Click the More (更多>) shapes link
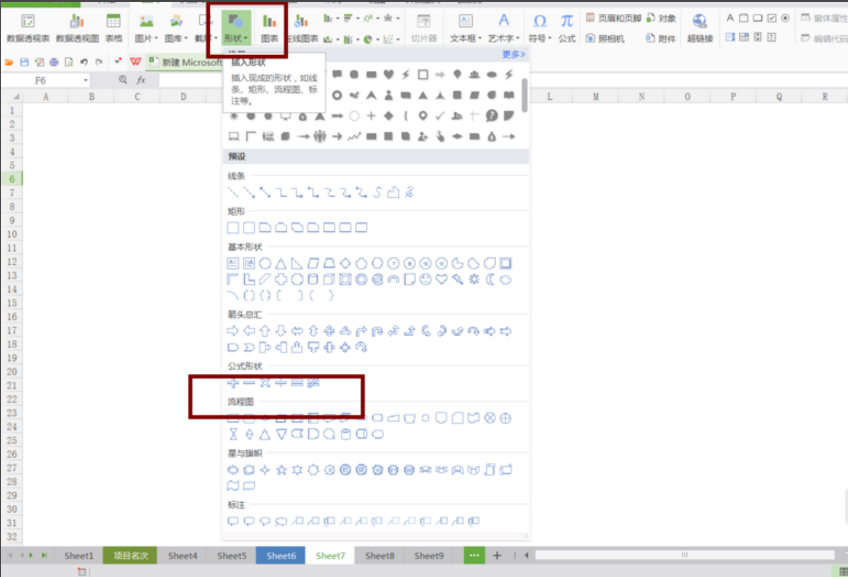848x577 pixels. pyautogui.click(x=513, y=54)
